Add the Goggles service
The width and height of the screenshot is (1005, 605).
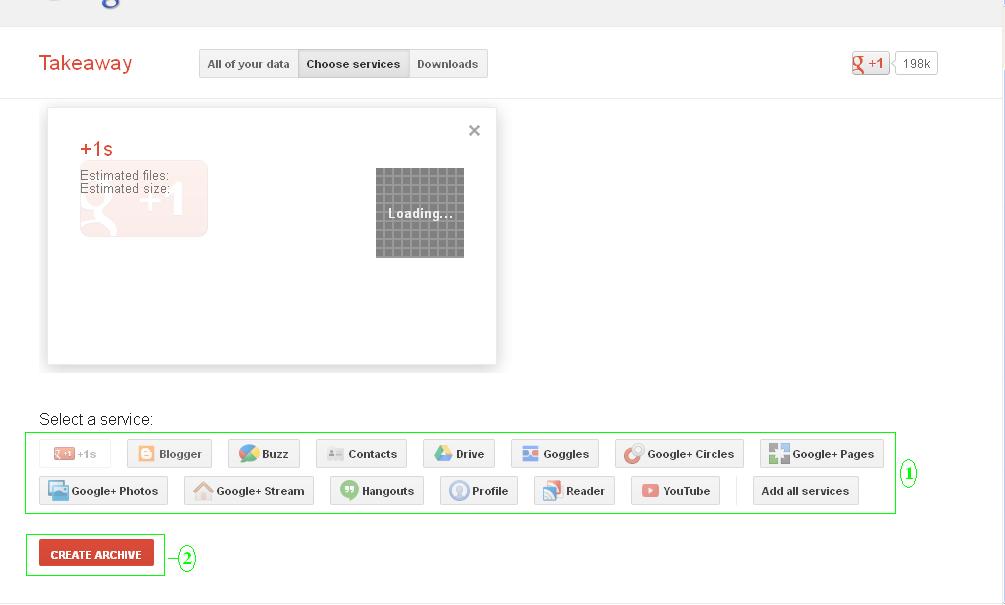[555, 454]
